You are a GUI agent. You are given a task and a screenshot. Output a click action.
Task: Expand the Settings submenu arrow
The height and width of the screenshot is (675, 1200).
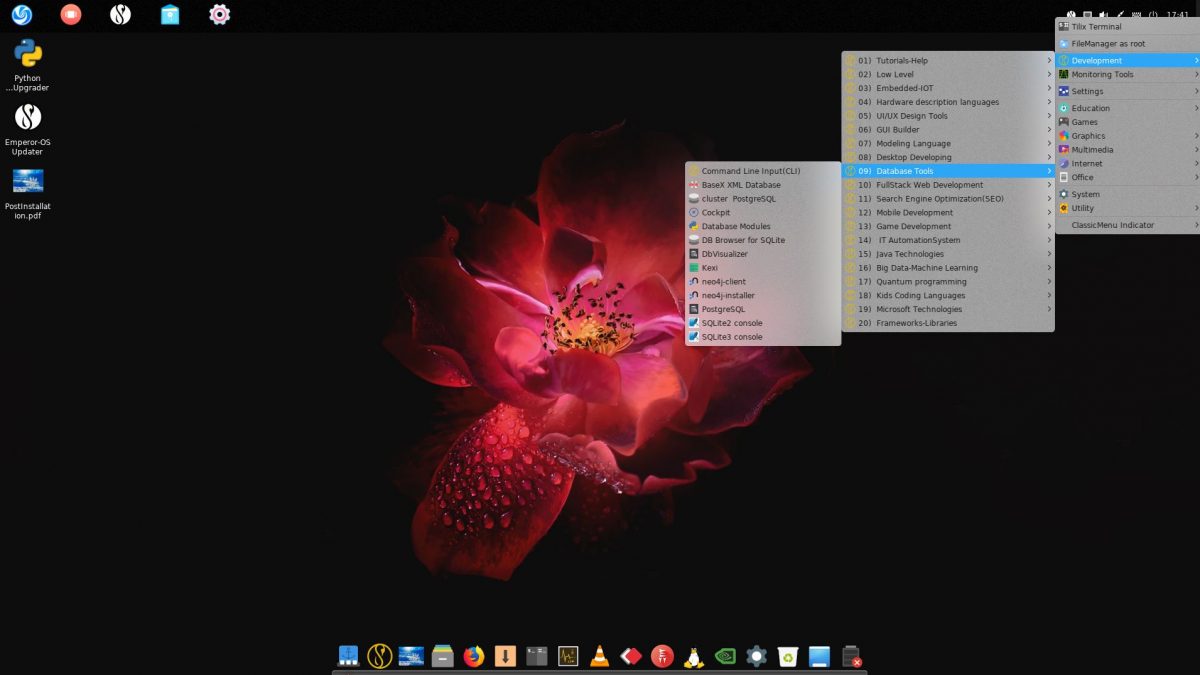(x=1196, y=92)
